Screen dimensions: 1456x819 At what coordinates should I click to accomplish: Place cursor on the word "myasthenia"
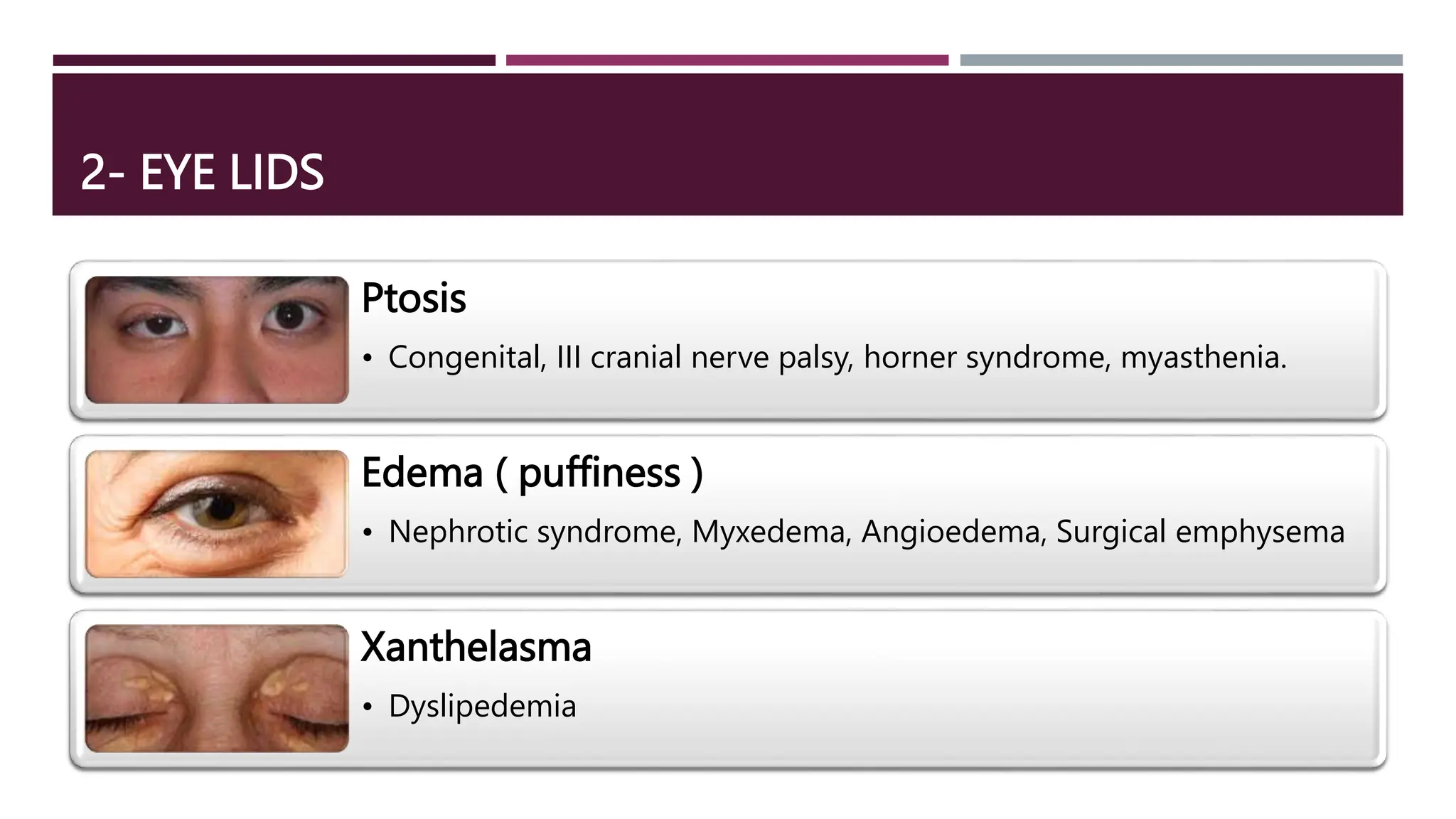[x=1201, y=357]
